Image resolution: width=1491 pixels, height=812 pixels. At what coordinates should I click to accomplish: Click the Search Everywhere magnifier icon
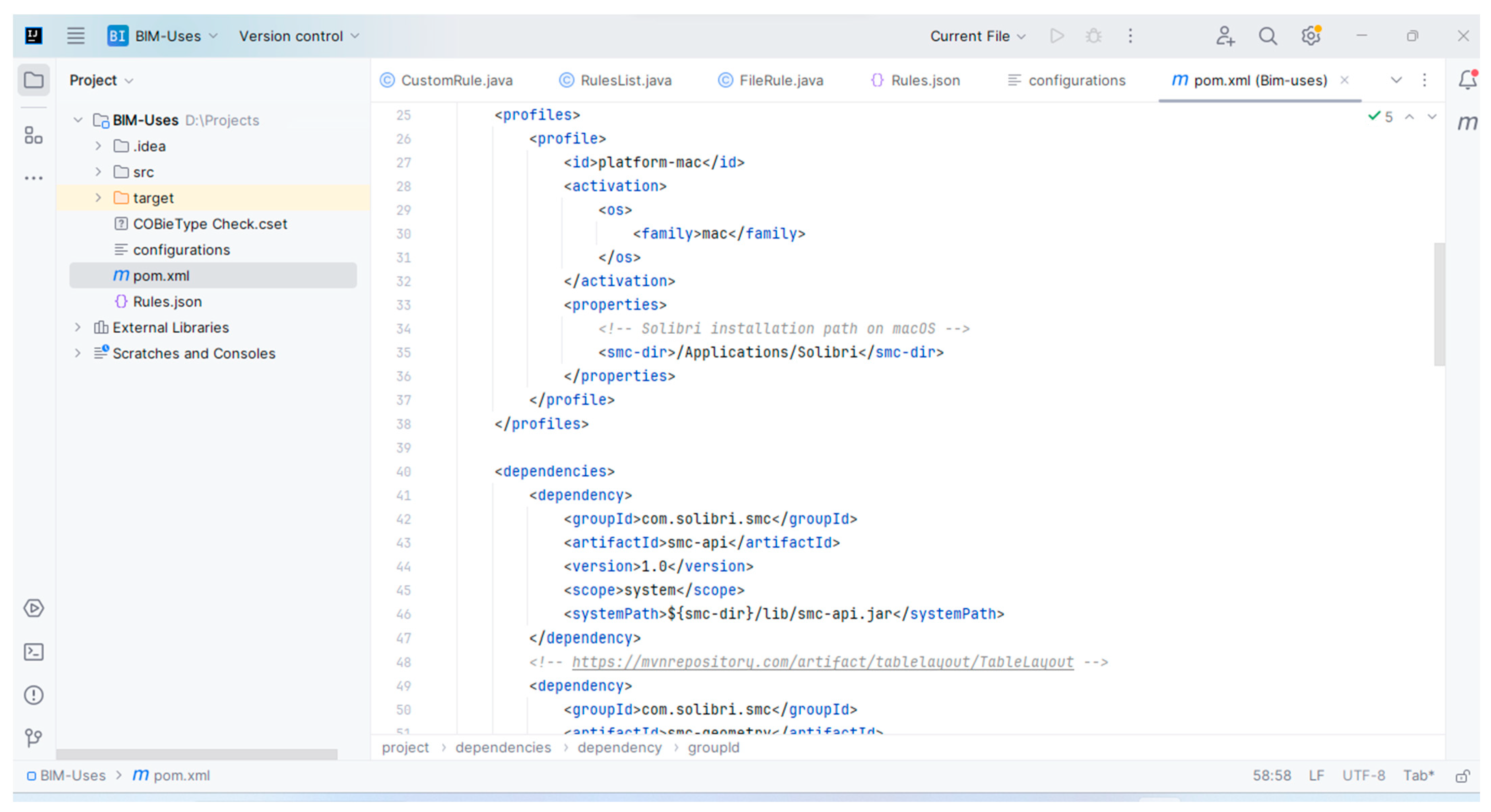tap(1268, 36)
